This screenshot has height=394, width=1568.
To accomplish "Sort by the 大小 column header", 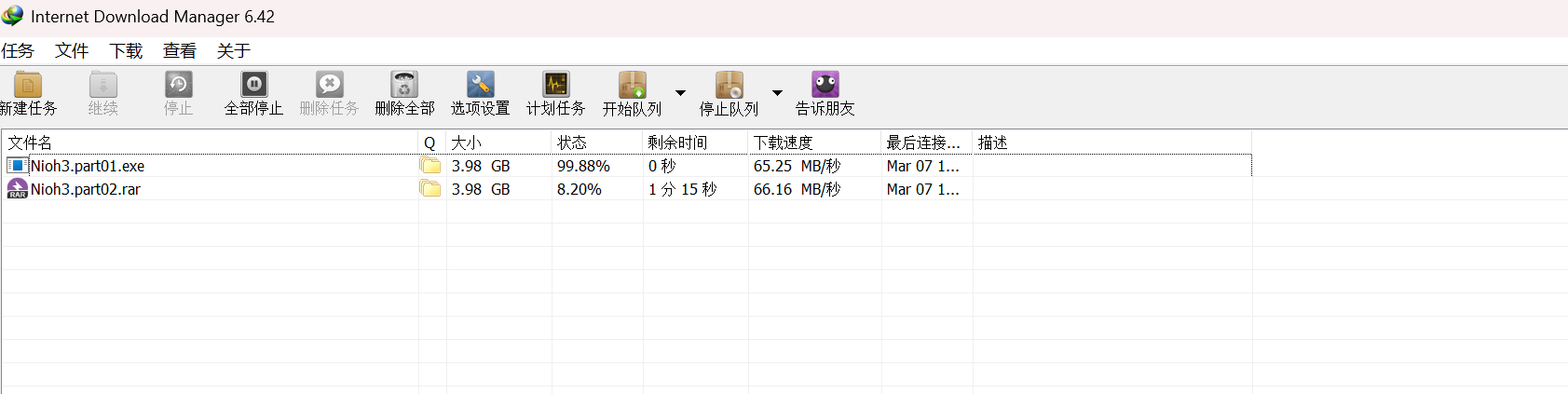I will (499, 143).
